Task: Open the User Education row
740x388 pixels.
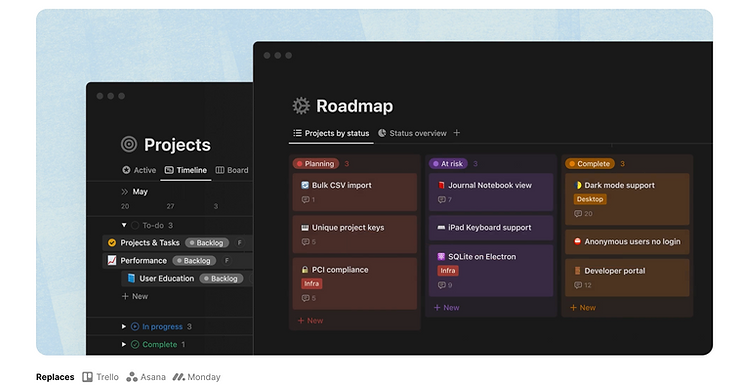Action: click(x=187, y=278)
